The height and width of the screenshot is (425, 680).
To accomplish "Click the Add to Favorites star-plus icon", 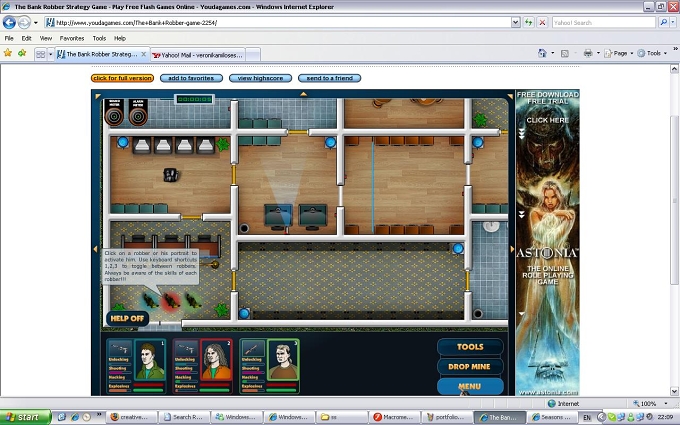I will click(x=22, y=53).
